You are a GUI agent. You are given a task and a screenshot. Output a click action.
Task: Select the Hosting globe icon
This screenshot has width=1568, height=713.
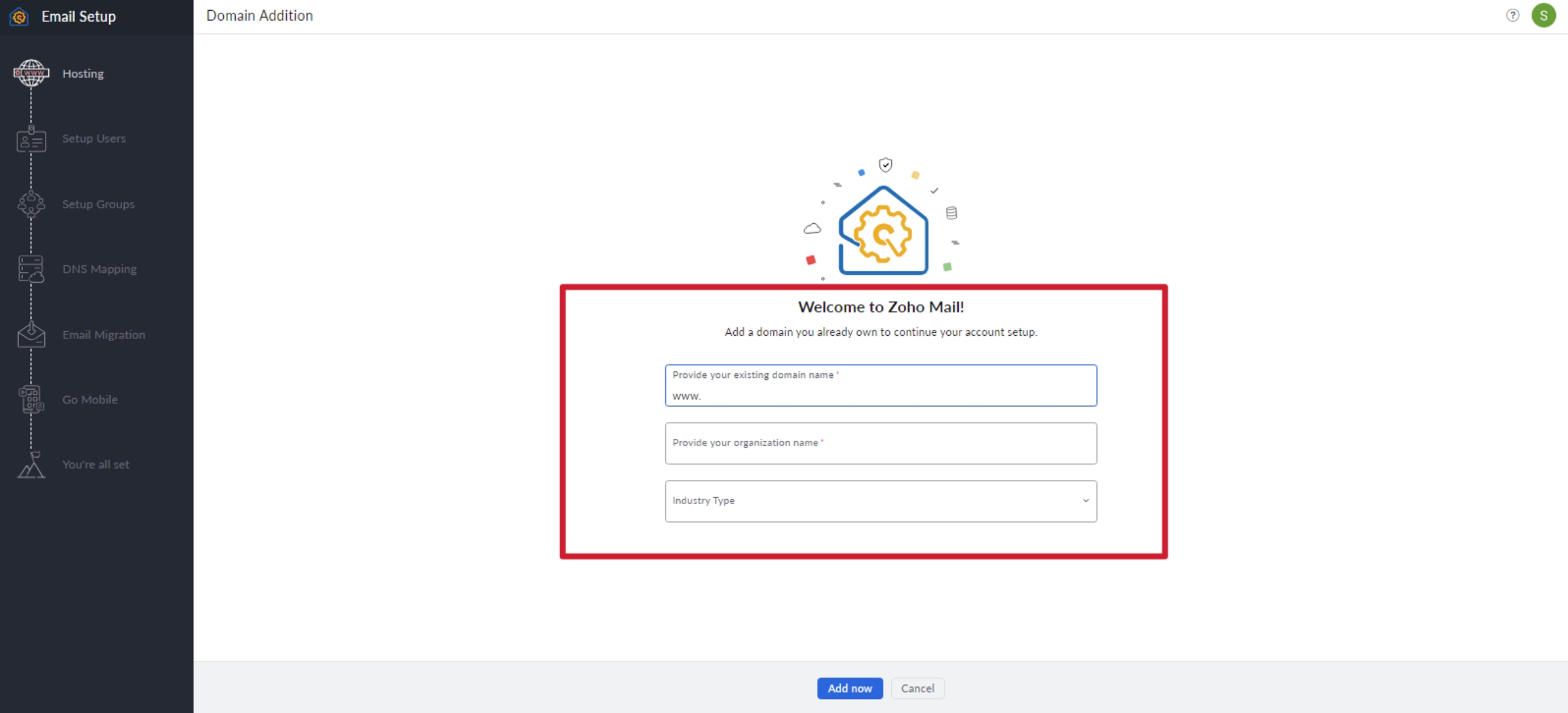point(31,73)
